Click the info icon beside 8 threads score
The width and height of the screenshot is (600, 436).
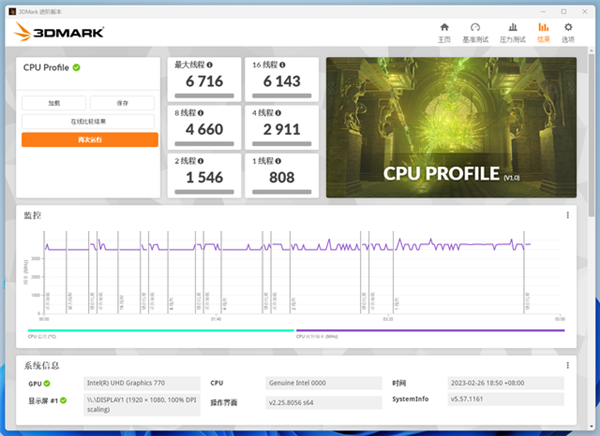tap(201, 113)
